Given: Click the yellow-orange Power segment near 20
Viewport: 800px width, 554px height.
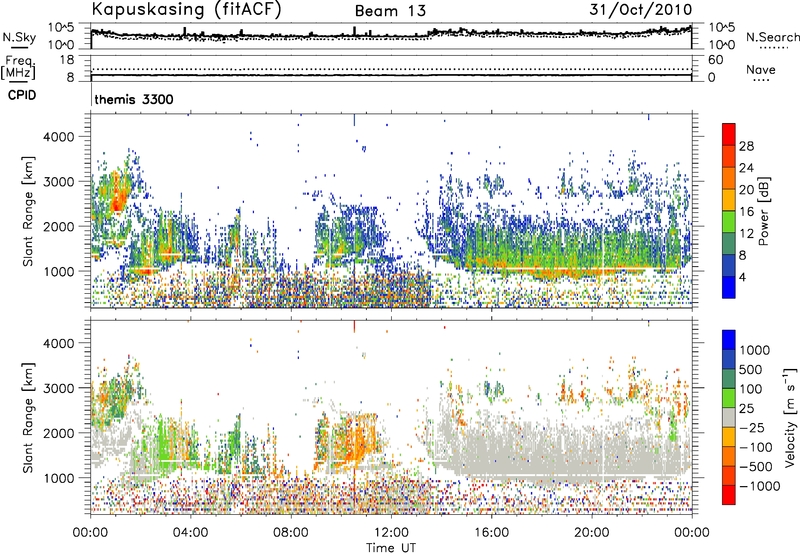Looking at the screenshot, I should coord(729,200).
